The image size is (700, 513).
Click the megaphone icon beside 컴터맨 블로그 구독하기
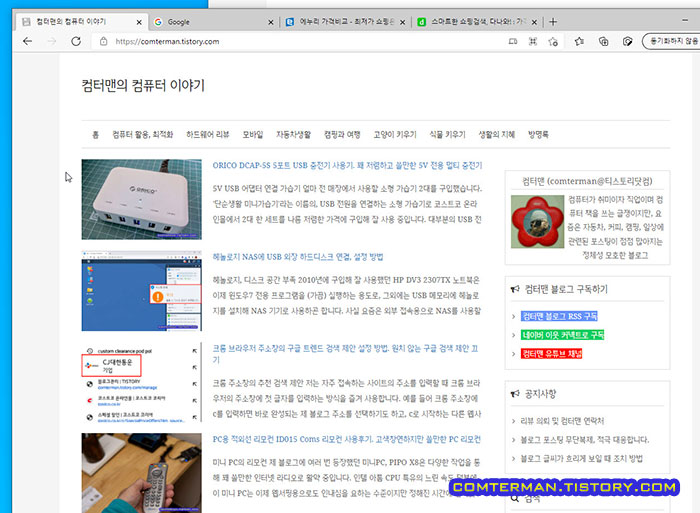tap(515, 289)
